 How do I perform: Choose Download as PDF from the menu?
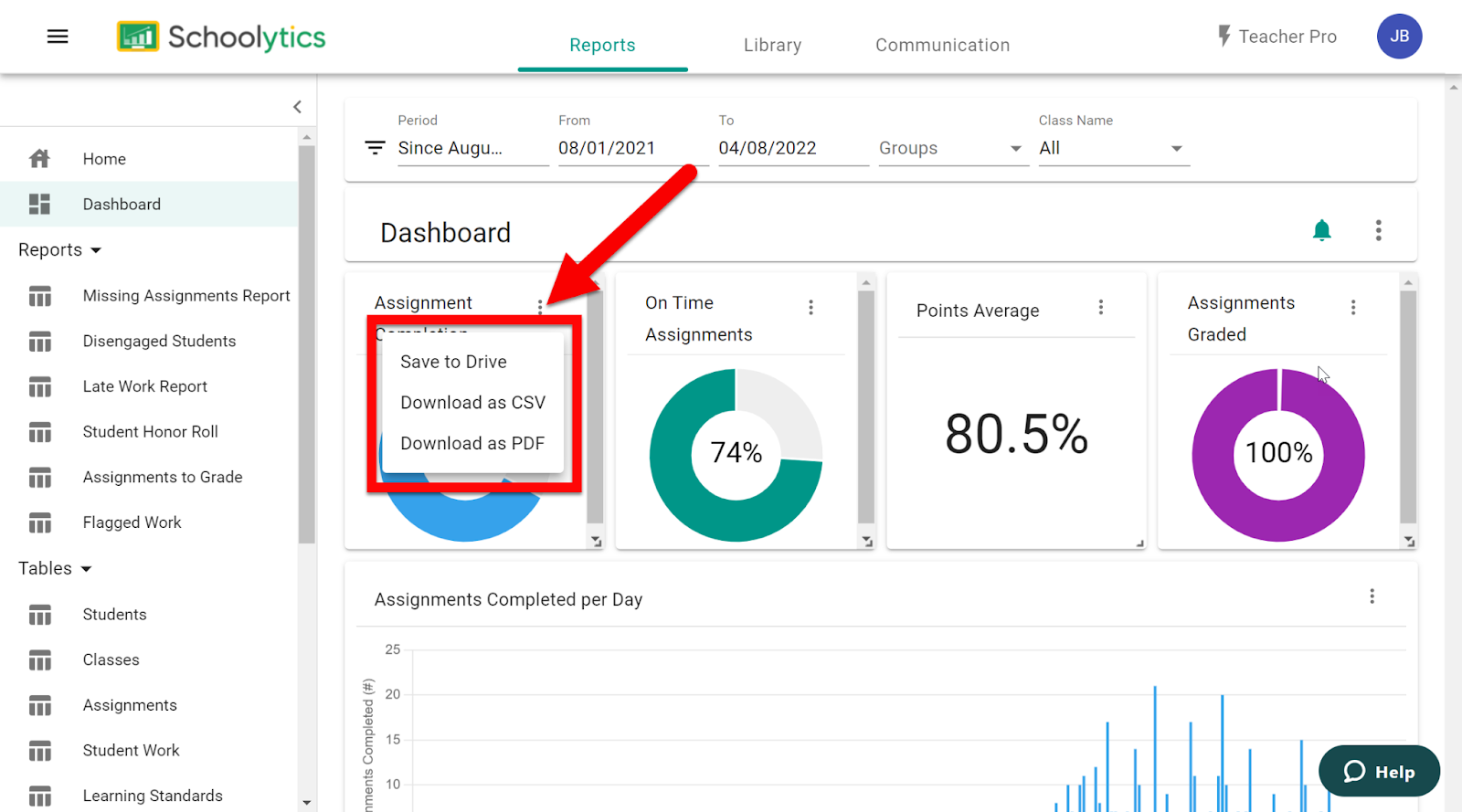pos(472,443)
